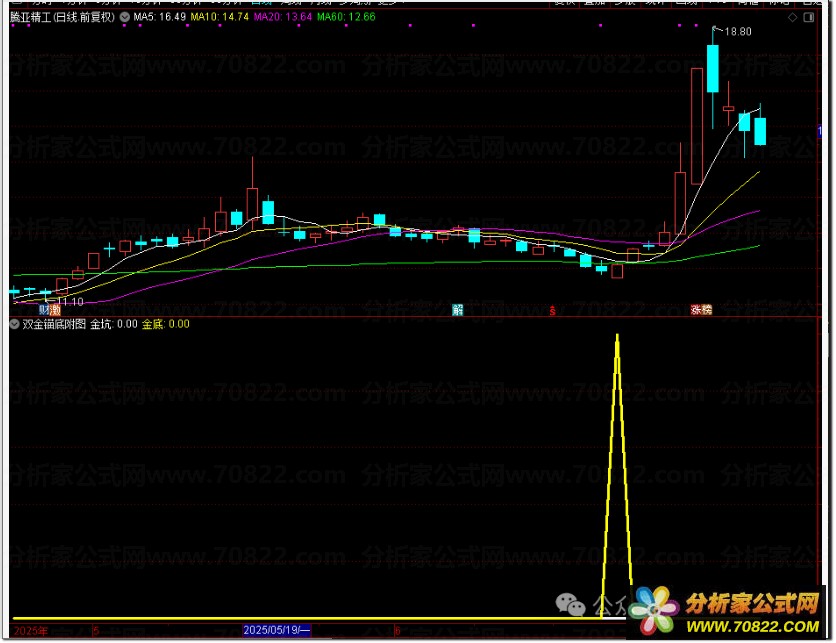836x643 pixels.
Task: Open the 财 info tag under the chart
Action: 45,310
